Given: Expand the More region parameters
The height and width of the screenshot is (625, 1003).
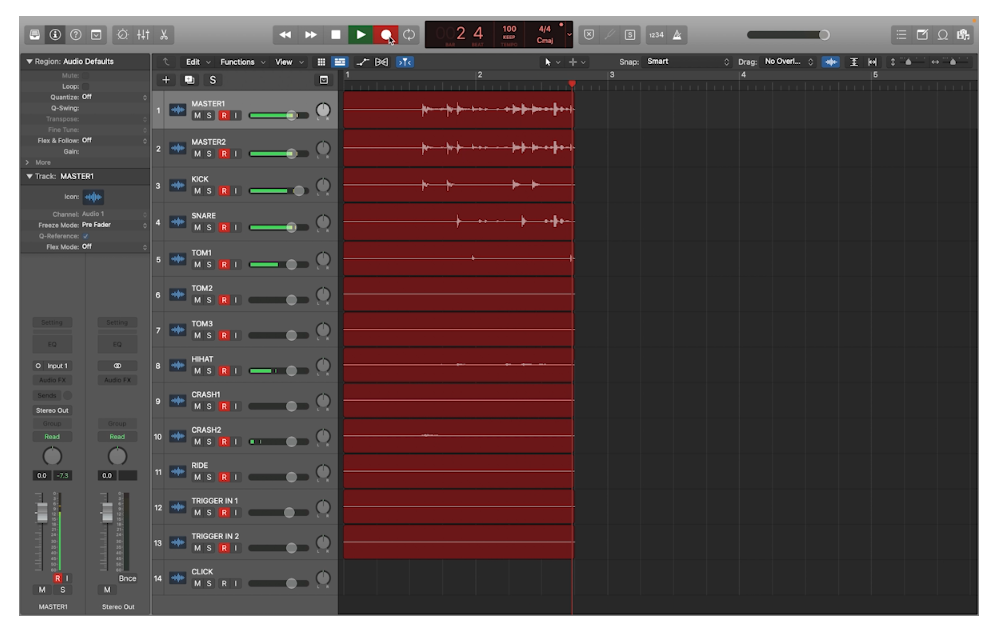Looking at the screenshot, I should pyautogui.click(x=27, y=162).
